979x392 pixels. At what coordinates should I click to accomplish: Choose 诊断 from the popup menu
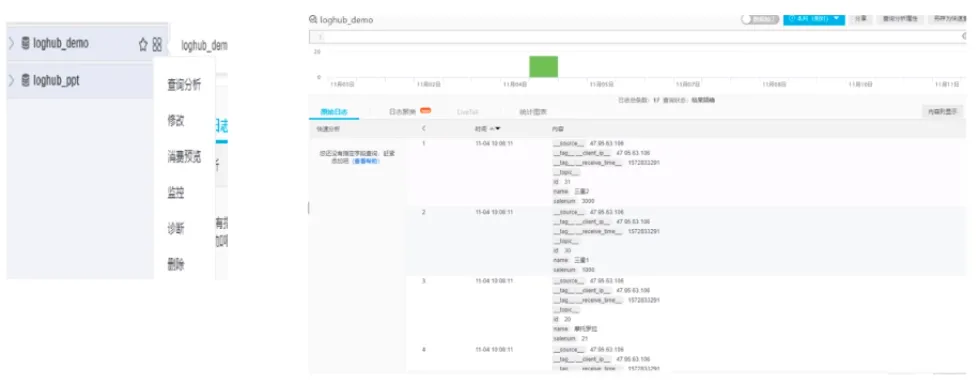176,228
